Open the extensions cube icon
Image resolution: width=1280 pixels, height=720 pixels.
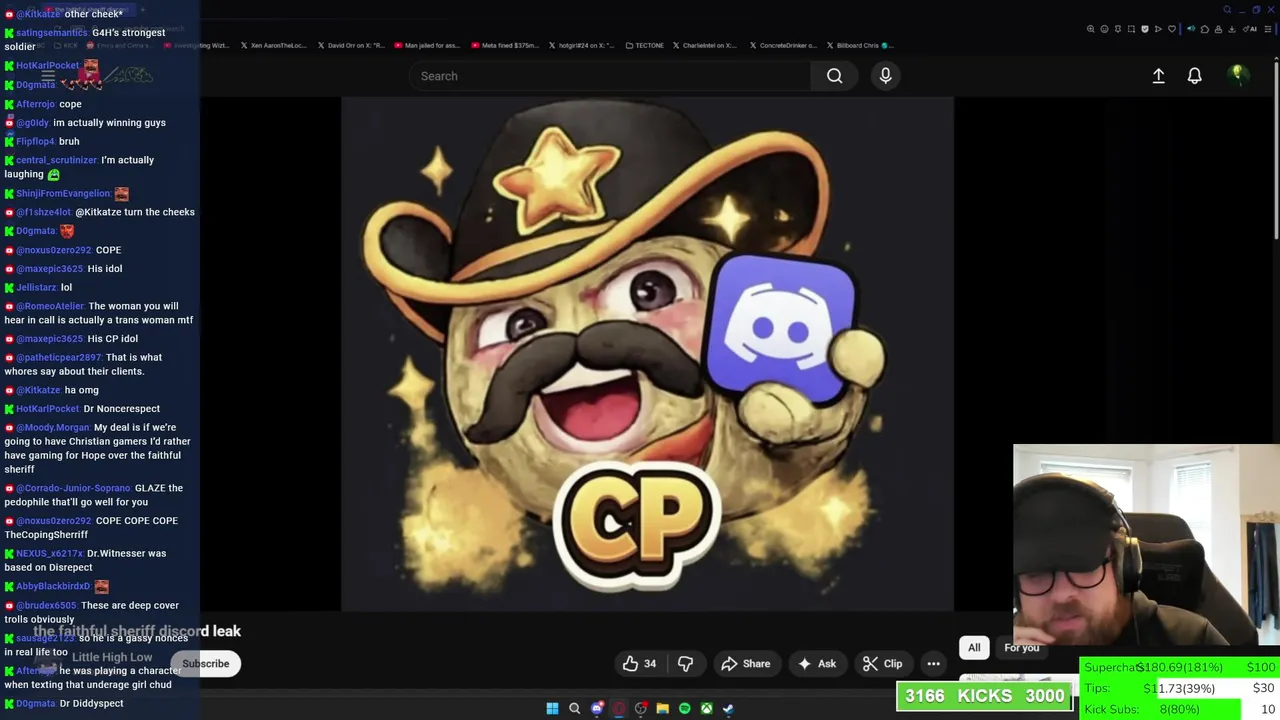(x=1205, y=29)
